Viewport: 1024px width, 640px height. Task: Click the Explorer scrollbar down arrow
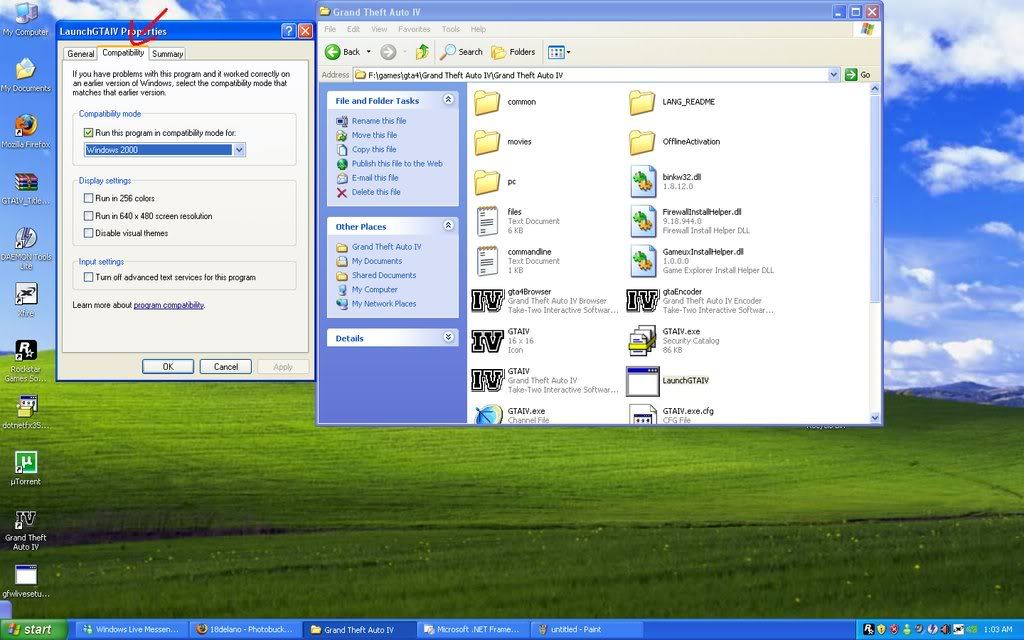(875, 417)
